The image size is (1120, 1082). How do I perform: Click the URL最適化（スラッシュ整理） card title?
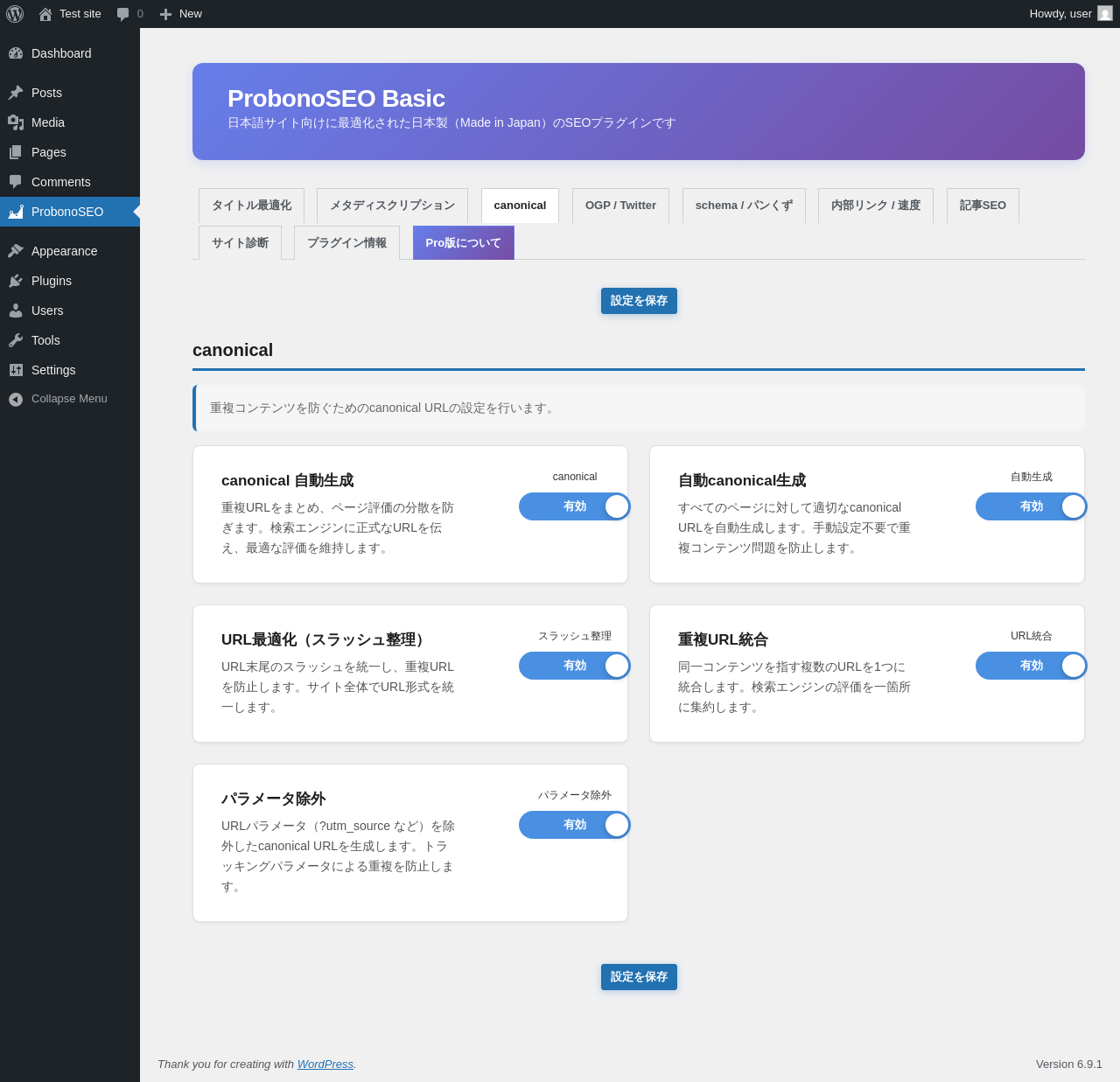[325, 639]
